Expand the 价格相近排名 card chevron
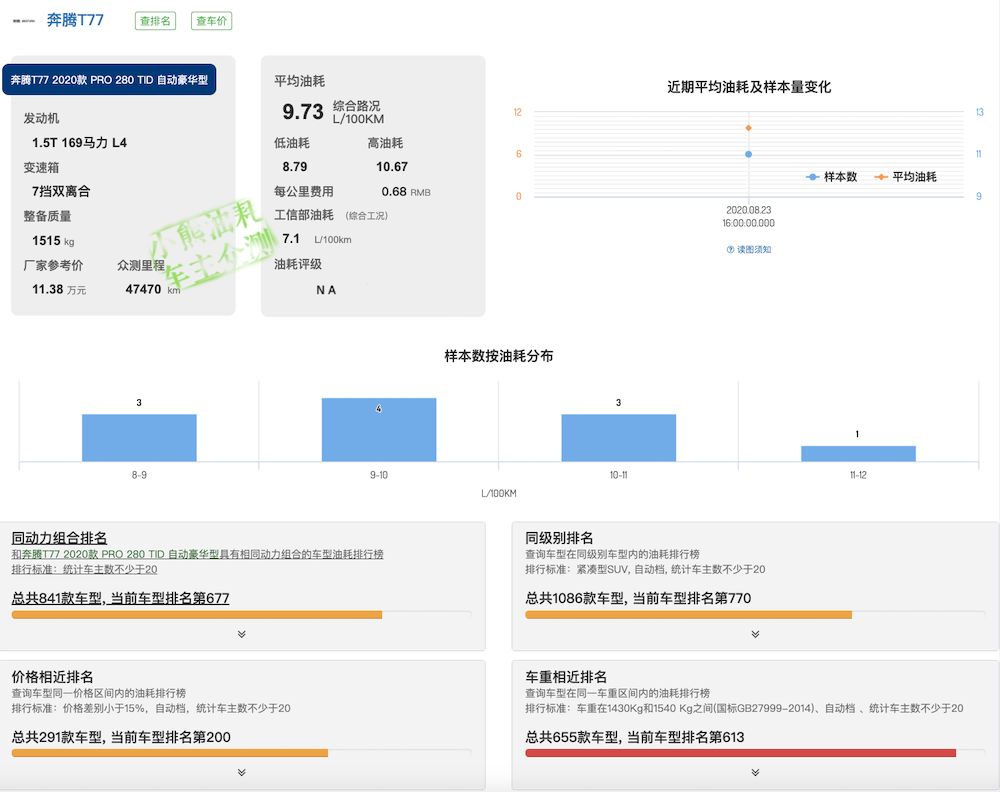1000x792 pixels. (242, 772)
